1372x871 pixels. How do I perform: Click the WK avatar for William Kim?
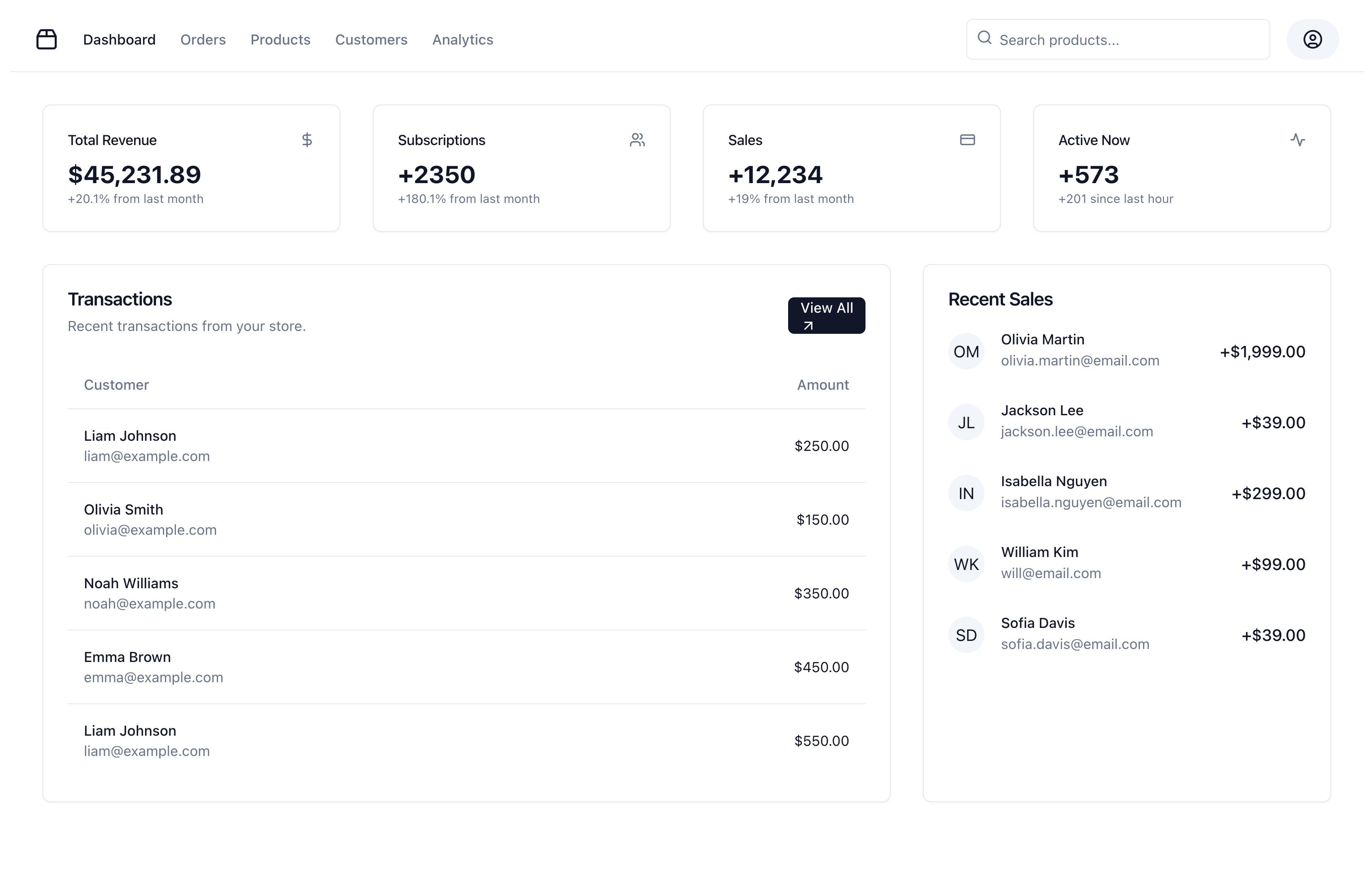(x=966, y=564)
